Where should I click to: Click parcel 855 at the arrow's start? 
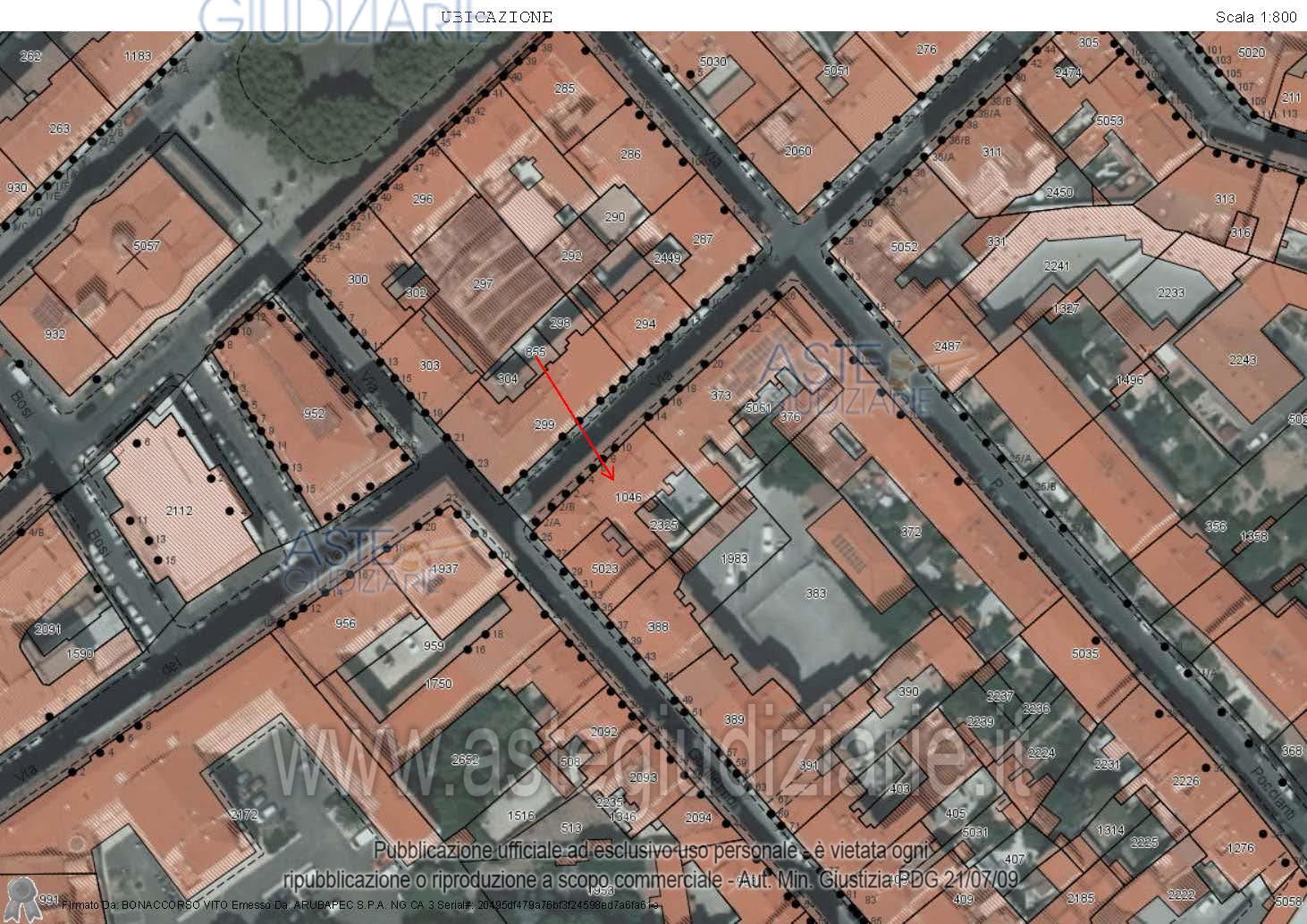[535, 352]
